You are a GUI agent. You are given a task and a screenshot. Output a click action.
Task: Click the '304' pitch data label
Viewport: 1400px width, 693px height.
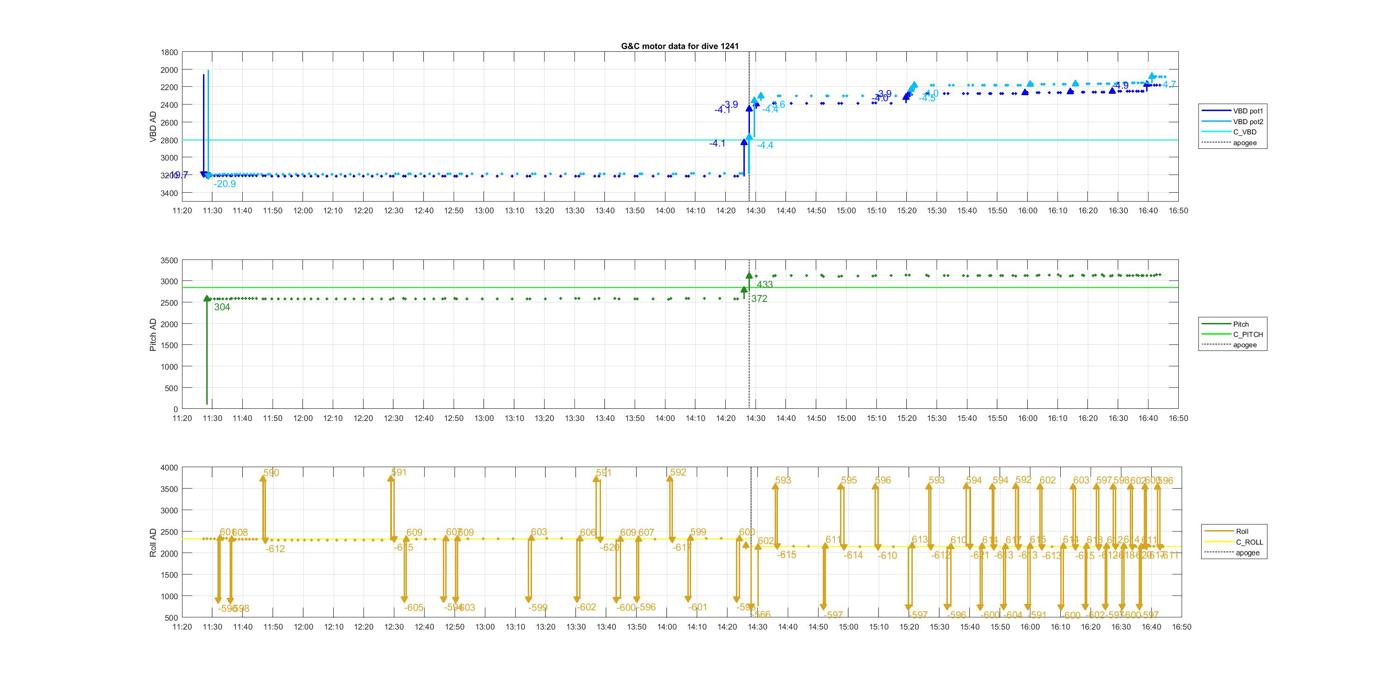(222, 307)
